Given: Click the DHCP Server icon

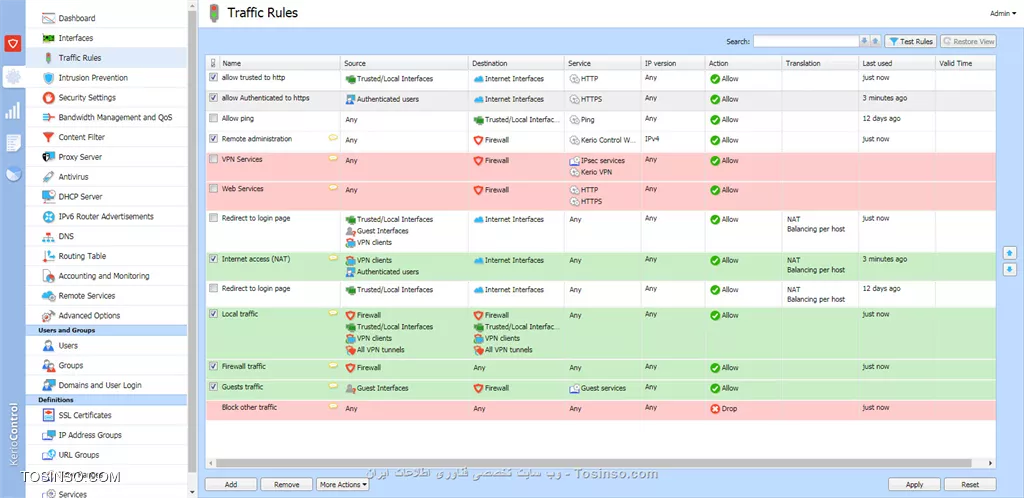Looking at the screenshot, I should [48, 196].
